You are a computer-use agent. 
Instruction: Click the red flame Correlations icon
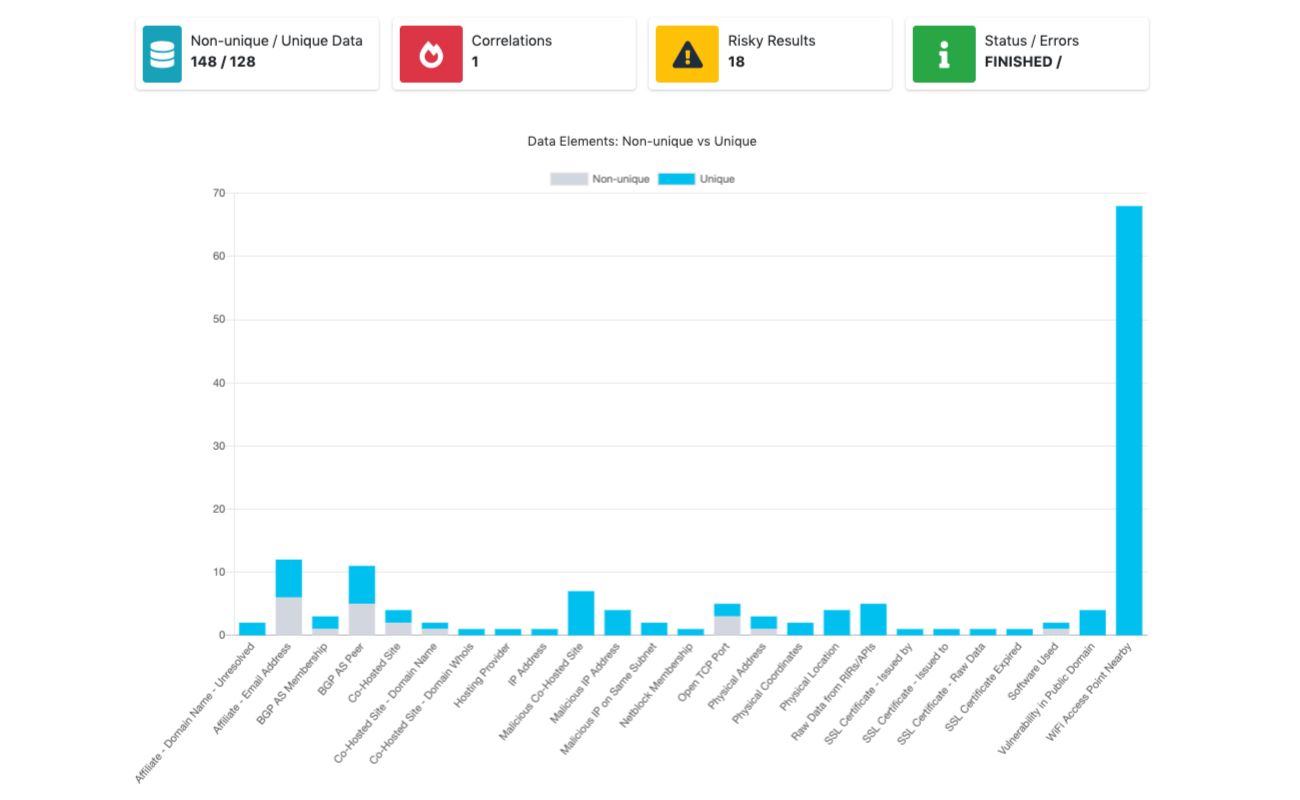click(431, 54)
